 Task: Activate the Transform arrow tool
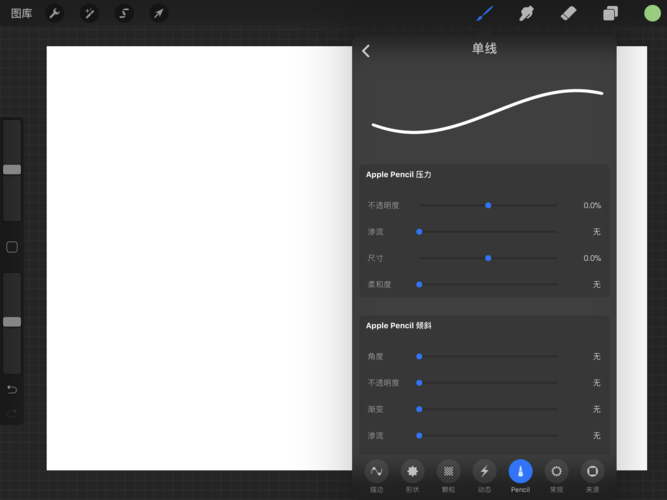pyautogui.click(x=159, y=14)
